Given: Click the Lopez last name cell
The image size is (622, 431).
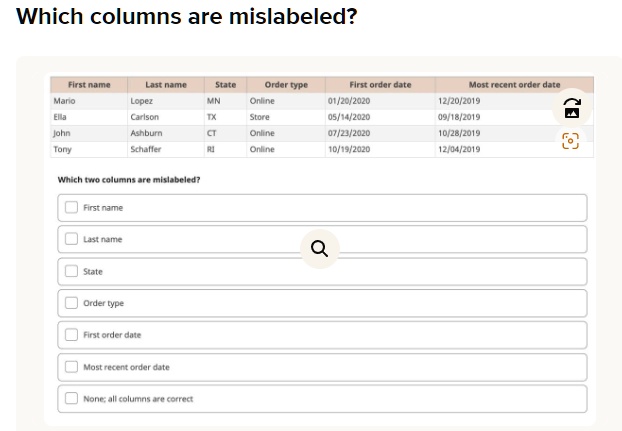Looking at the screenshot, I should [x=166, y=101].
